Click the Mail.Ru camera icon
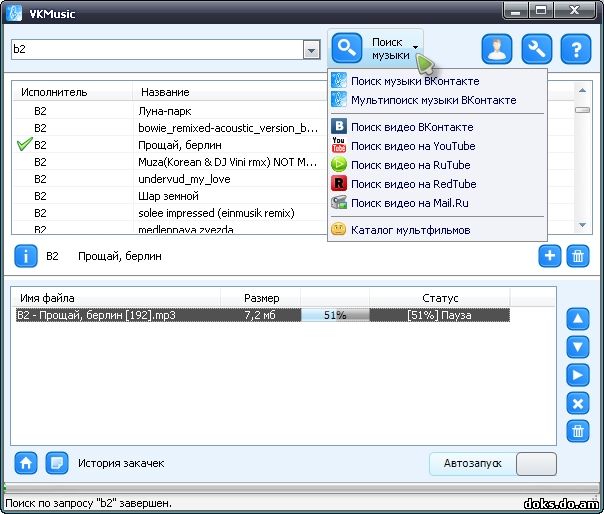Image resolution: width=604 pixels, height=514 pixels. tap(339, 203)
